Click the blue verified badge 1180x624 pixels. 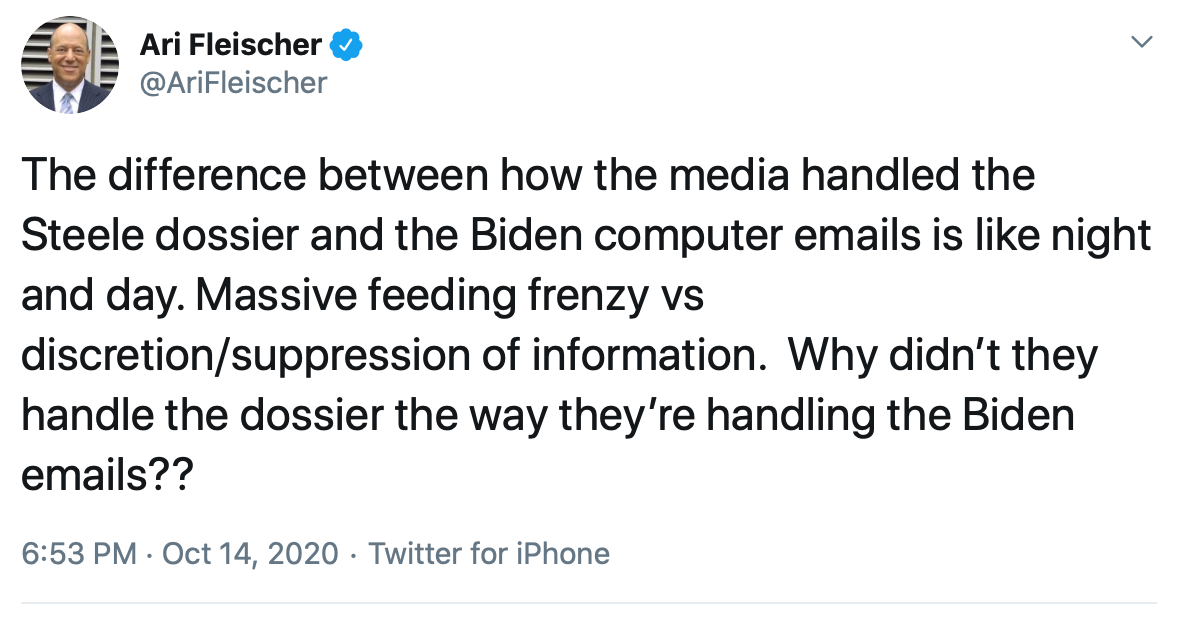point(347,45)
